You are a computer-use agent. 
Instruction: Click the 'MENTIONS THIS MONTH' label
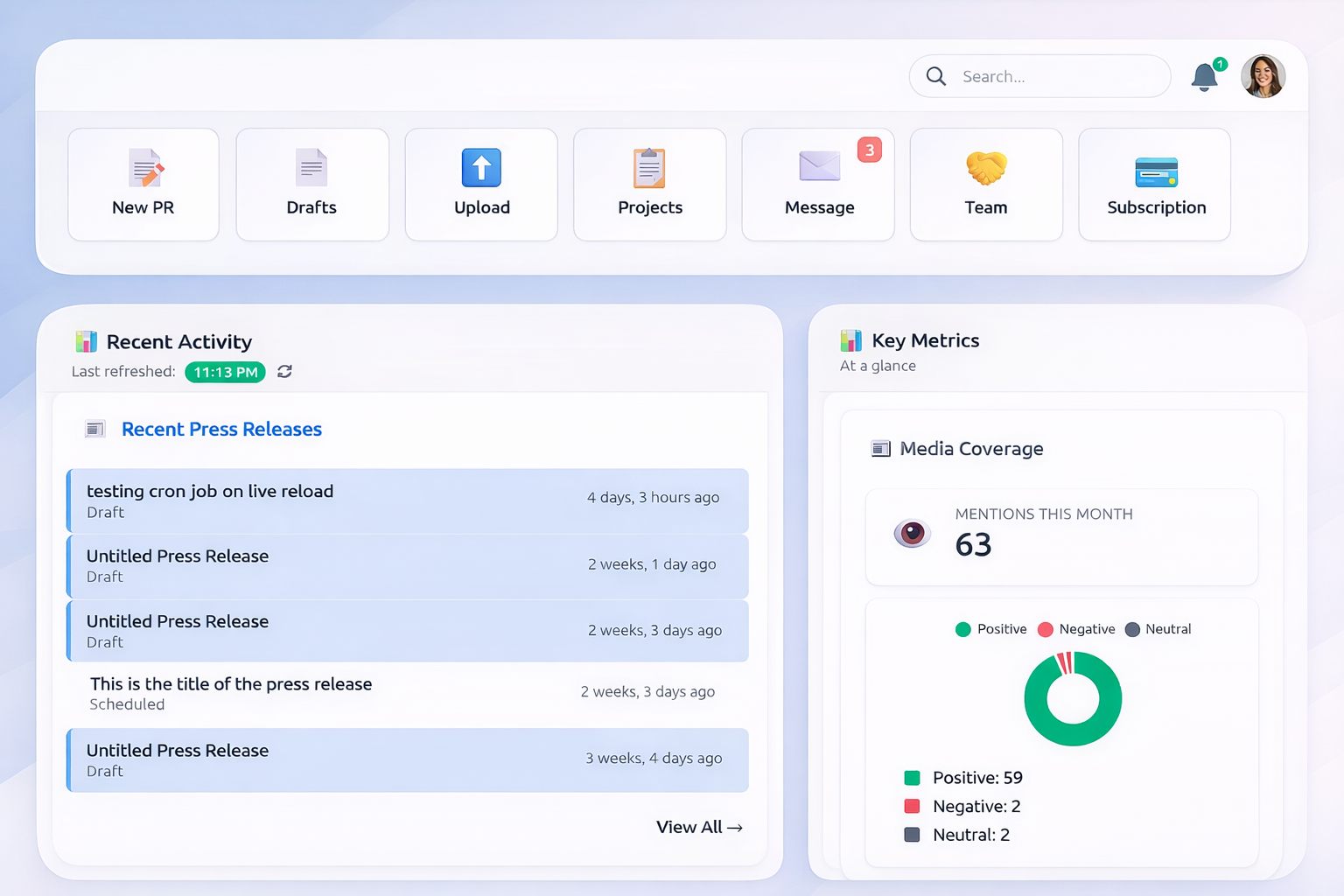[x=1044, y=514]
